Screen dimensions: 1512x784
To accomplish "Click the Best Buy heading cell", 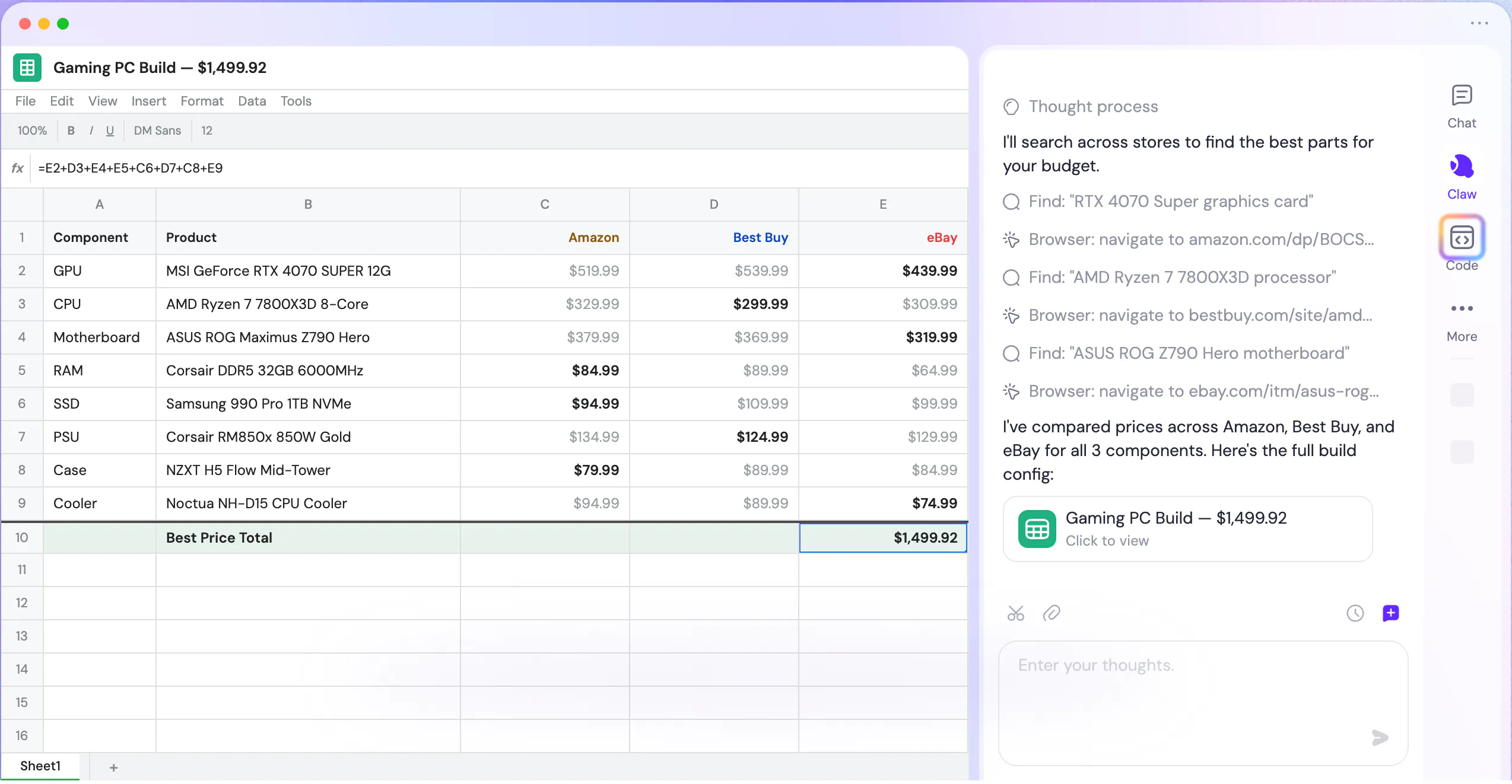I will 714,238.
